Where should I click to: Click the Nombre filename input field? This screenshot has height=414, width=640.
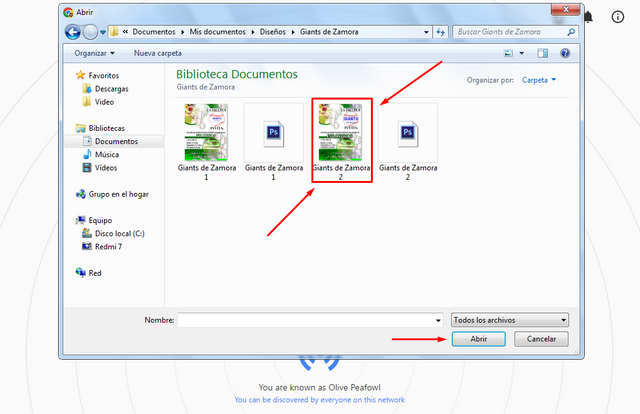[x=310, y=320]
